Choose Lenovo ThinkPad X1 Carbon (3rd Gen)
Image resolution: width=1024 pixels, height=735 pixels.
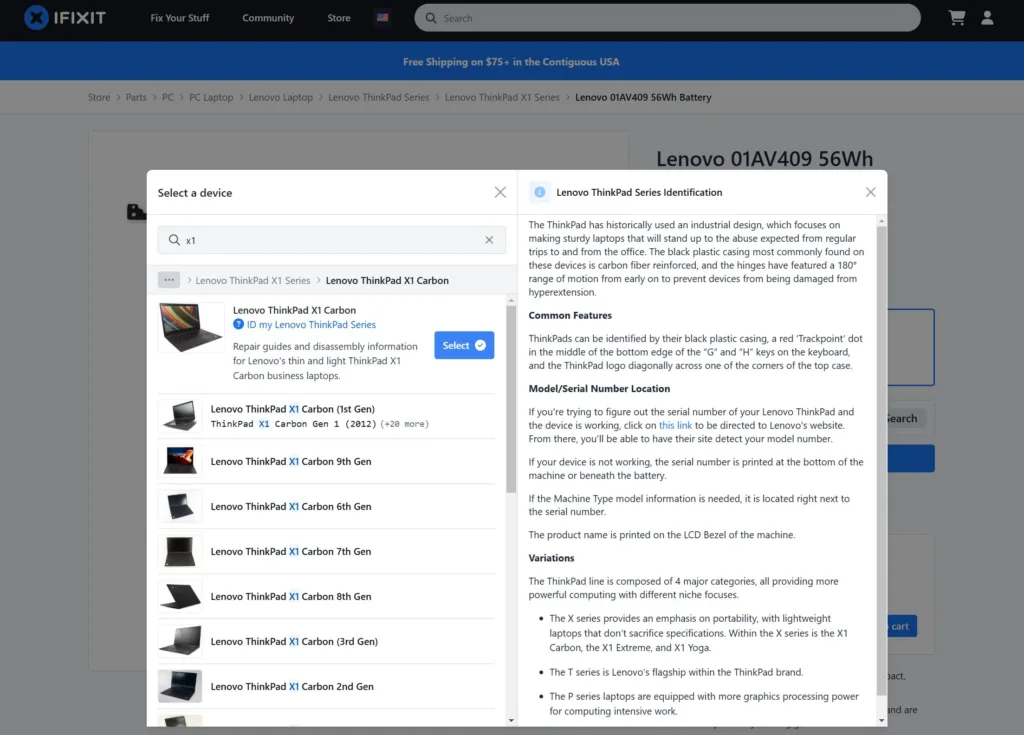point(327,642)
